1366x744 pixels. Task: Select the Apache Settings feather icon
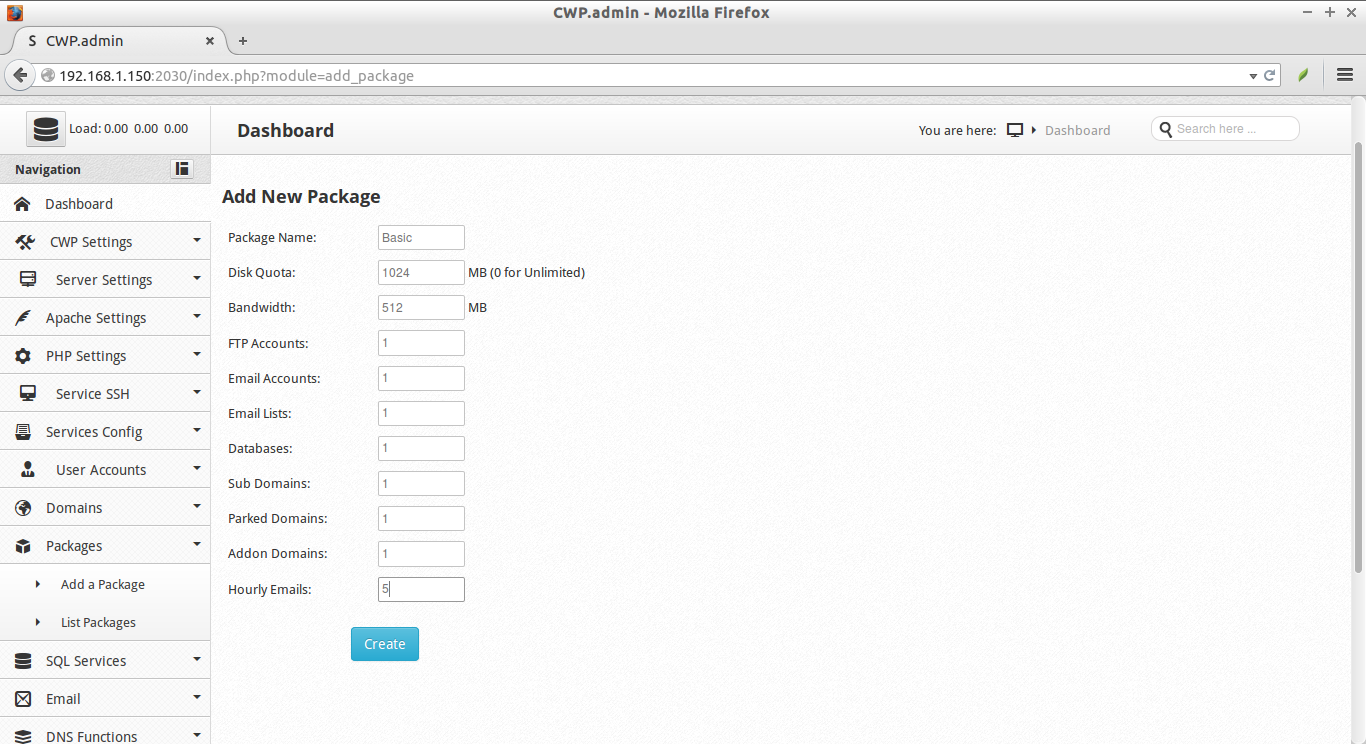[24, 317]
